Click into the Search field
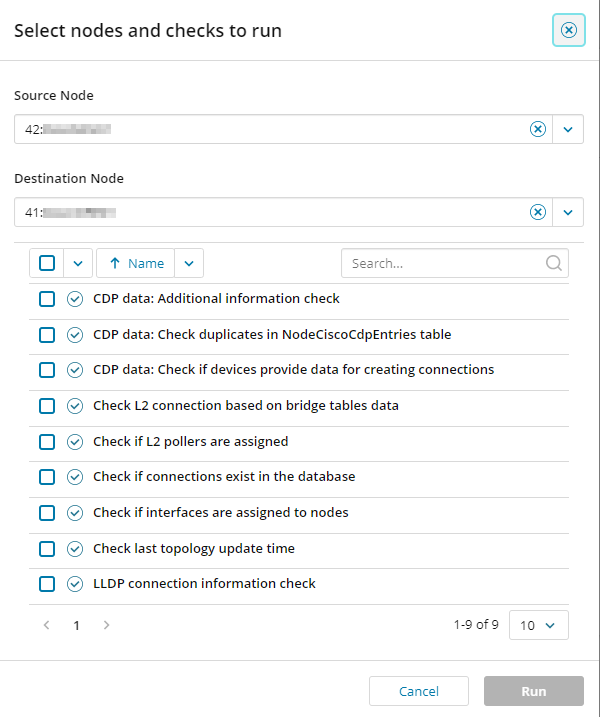 (x=446, y=263)
